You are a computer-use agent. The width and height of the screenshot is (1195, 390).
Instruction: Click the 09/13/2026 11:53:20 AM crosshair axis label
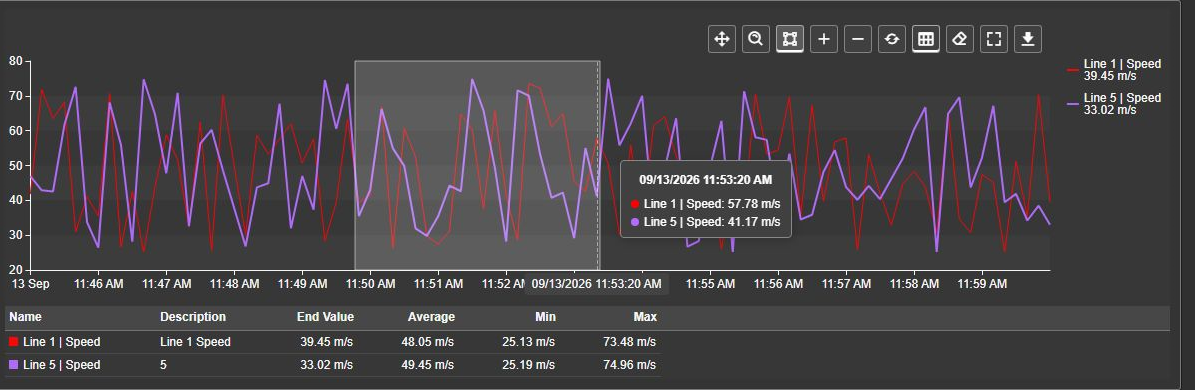tap(597, 284)
